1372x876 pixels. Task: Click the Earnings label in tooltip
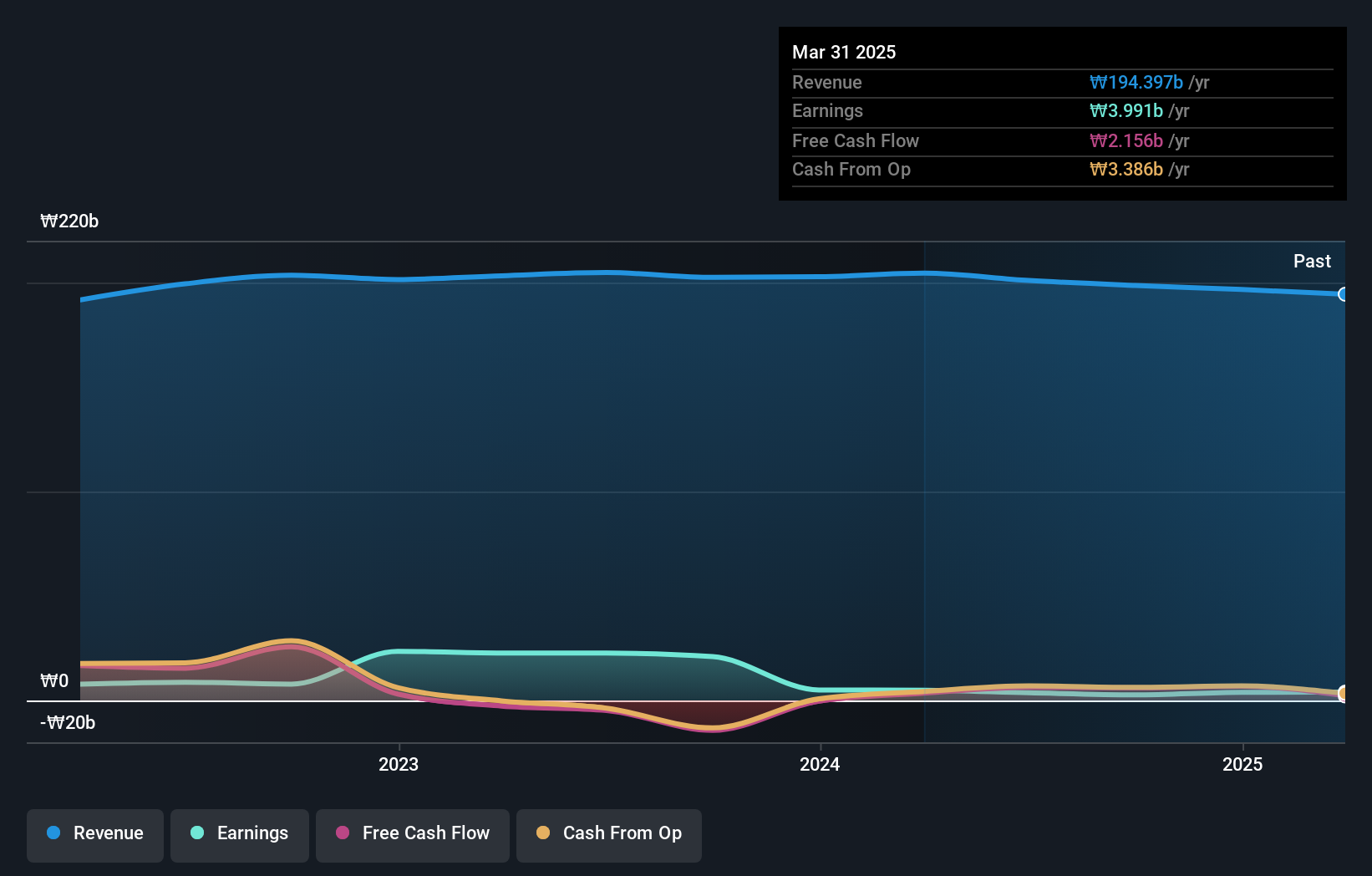pos(827,110)
